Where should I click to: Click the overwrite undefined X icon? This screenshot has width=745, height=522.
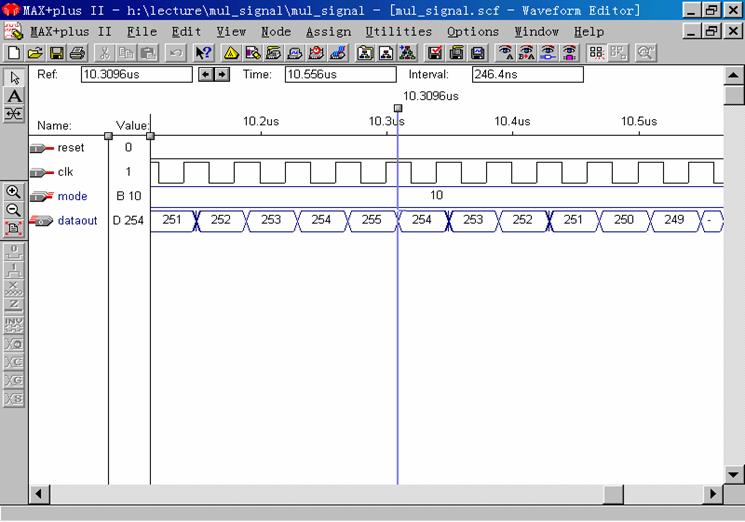(14, 288)
